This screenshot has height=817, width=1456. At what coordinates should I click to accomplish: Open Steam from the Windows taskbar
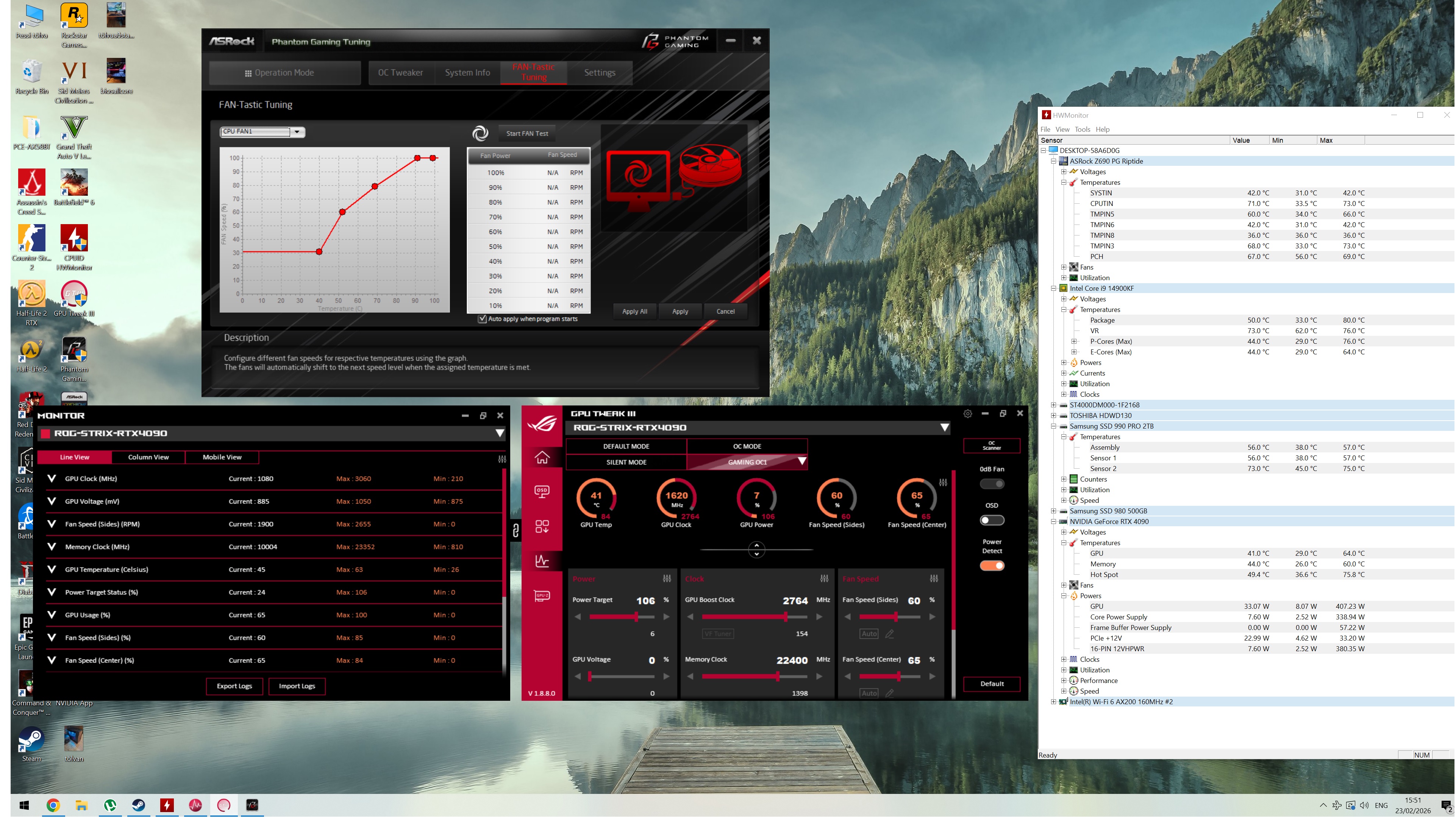tap(139, 805)
